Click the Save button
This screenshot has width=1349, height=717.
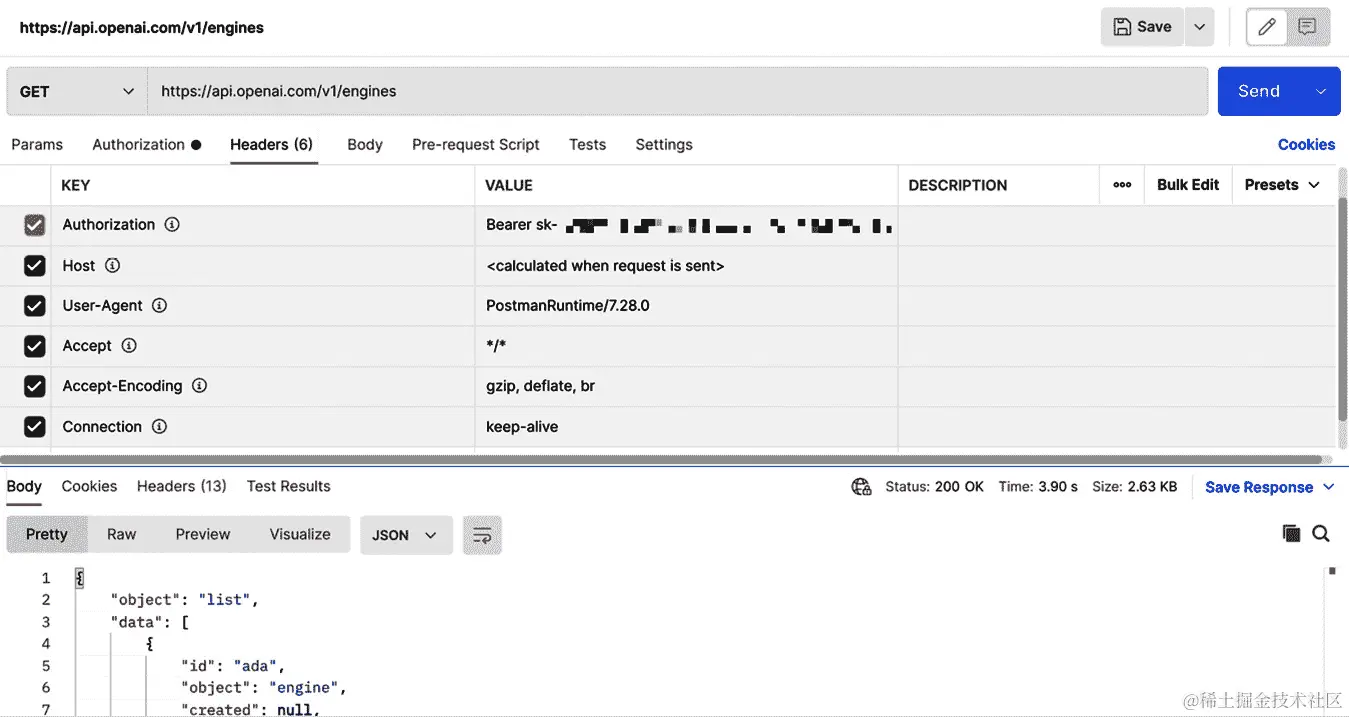(1142, 27)
